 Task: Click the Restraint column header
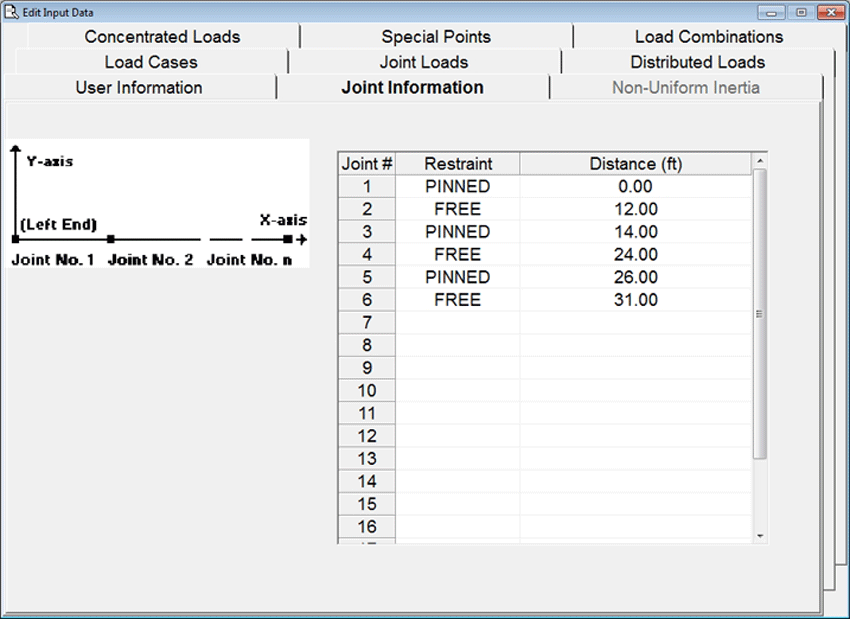click(x=457, y=164)
